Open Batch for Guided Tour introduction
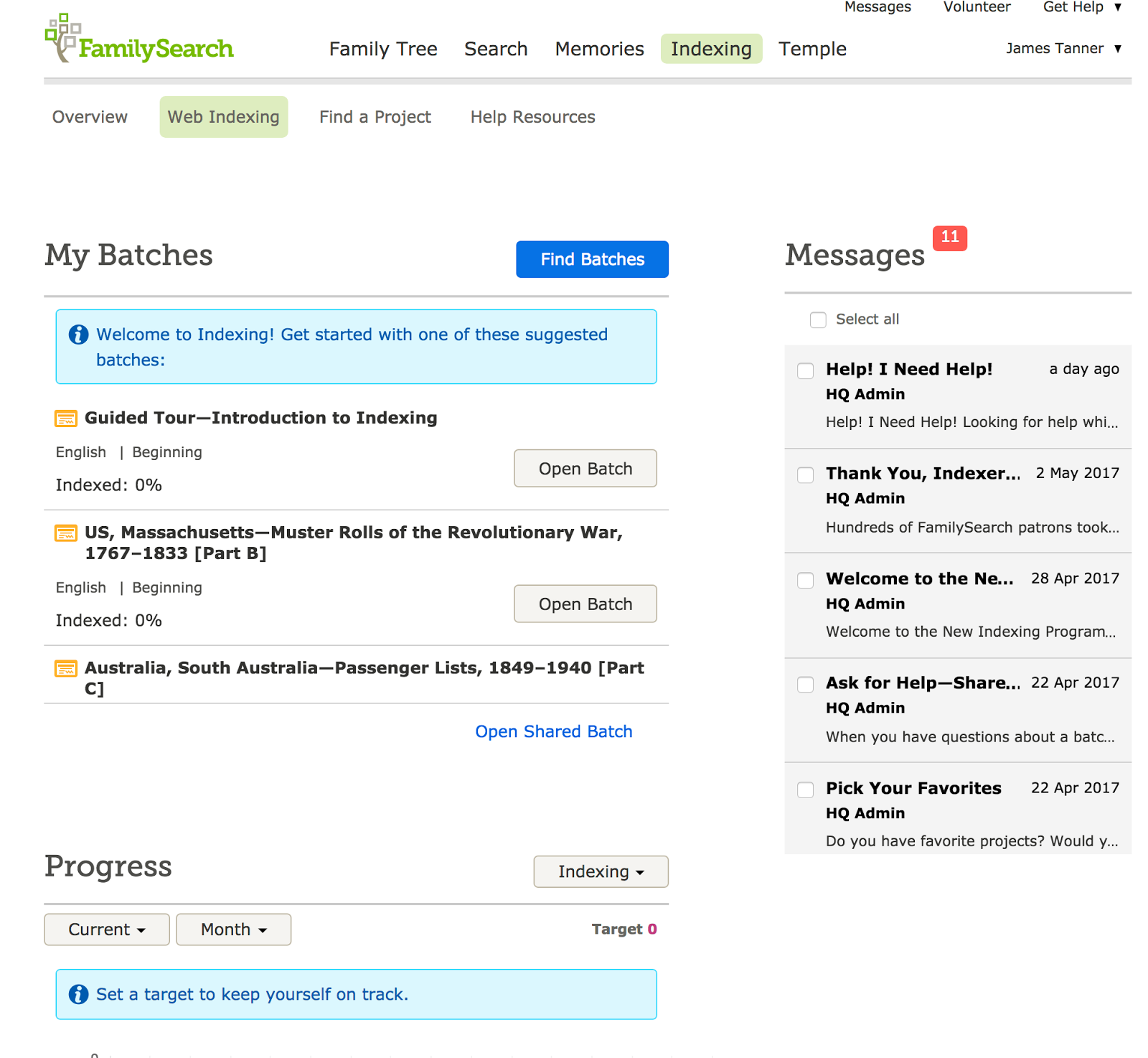Image resolution: width=1148 pixels, height=1058 pixels. 585,469
